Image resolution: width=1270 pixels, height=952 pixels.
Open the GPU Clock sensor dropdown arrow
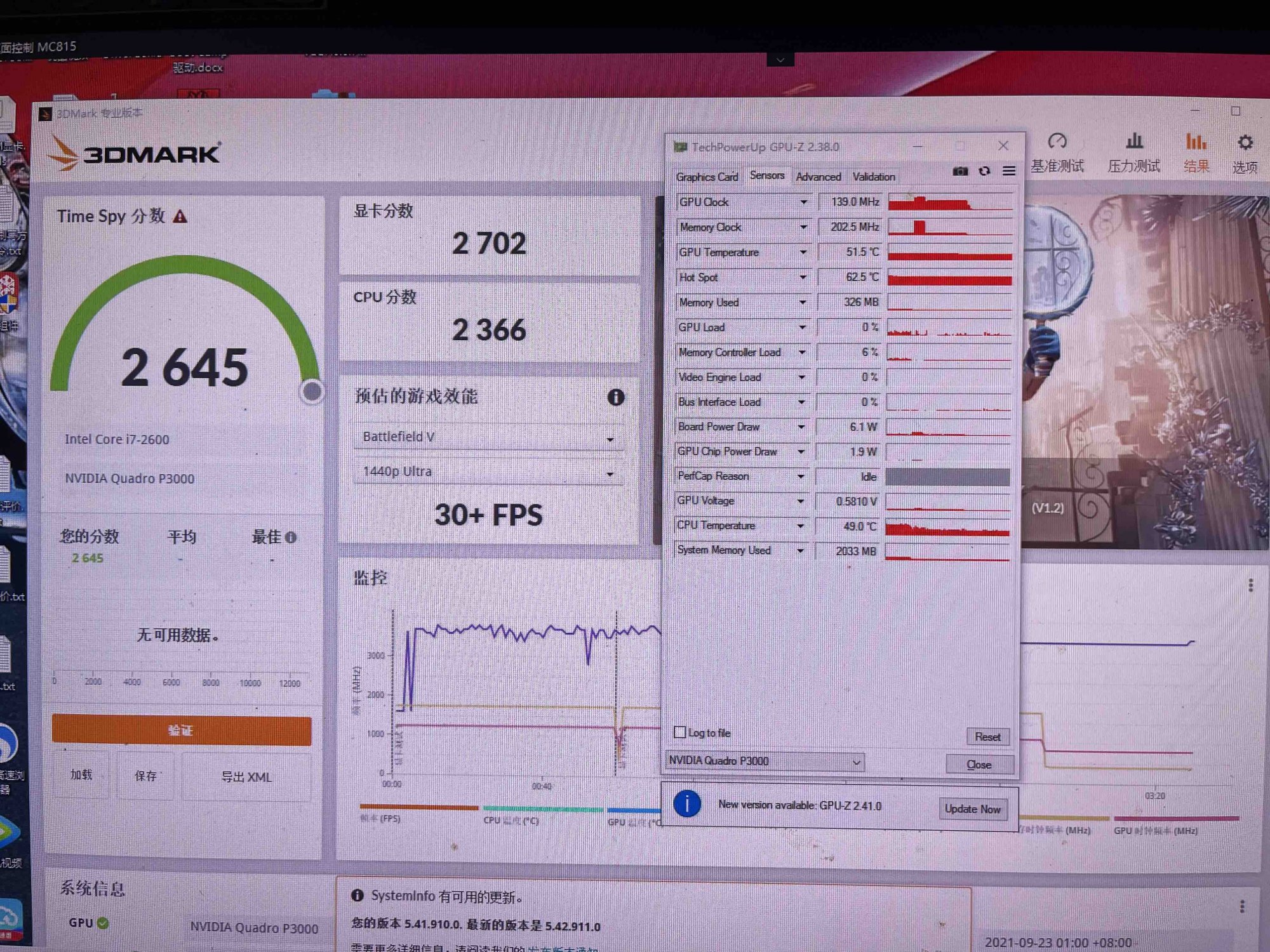click(803, 202)
